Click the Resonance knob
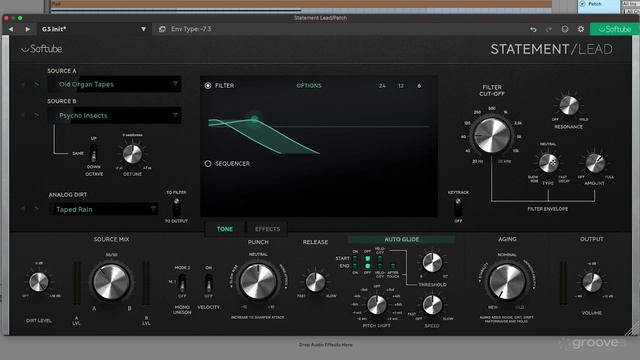Viewport: 640px width, 360px height. tap(569, 105)
